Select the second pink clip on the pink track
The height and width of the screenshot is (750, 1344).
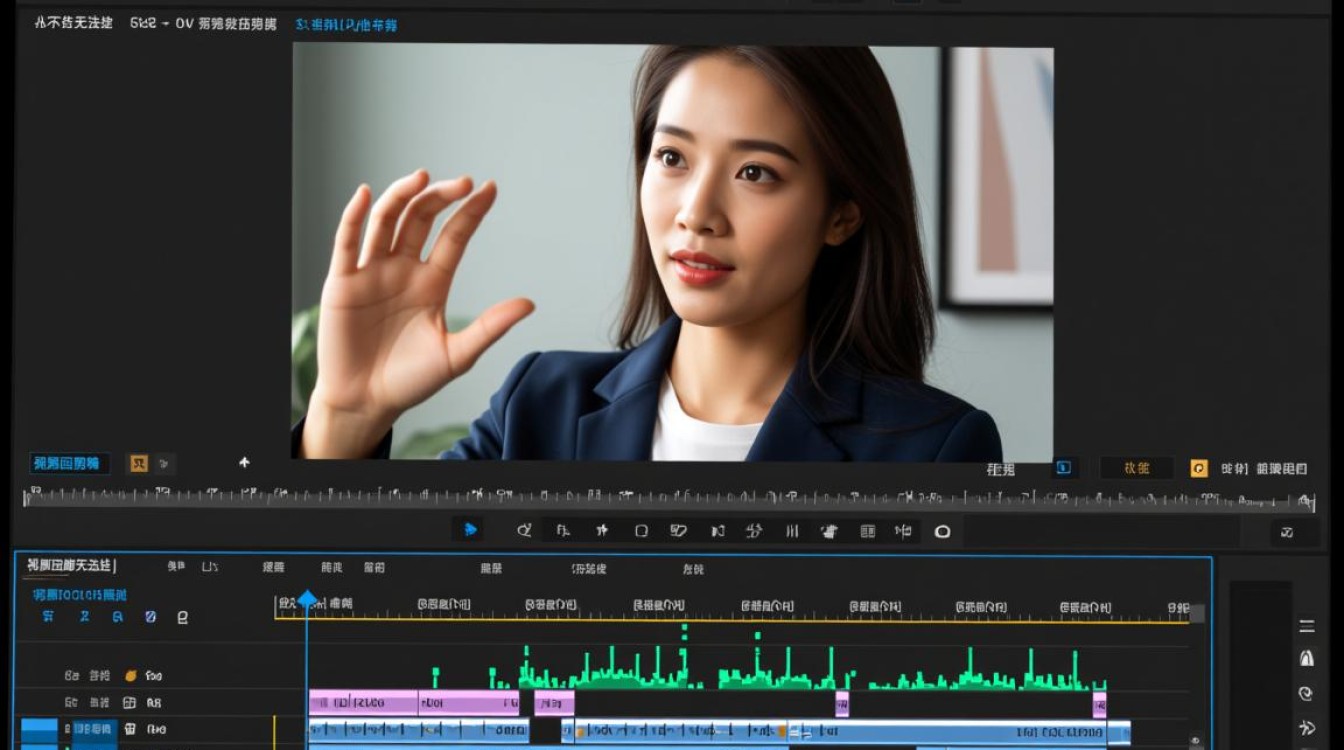469,703
